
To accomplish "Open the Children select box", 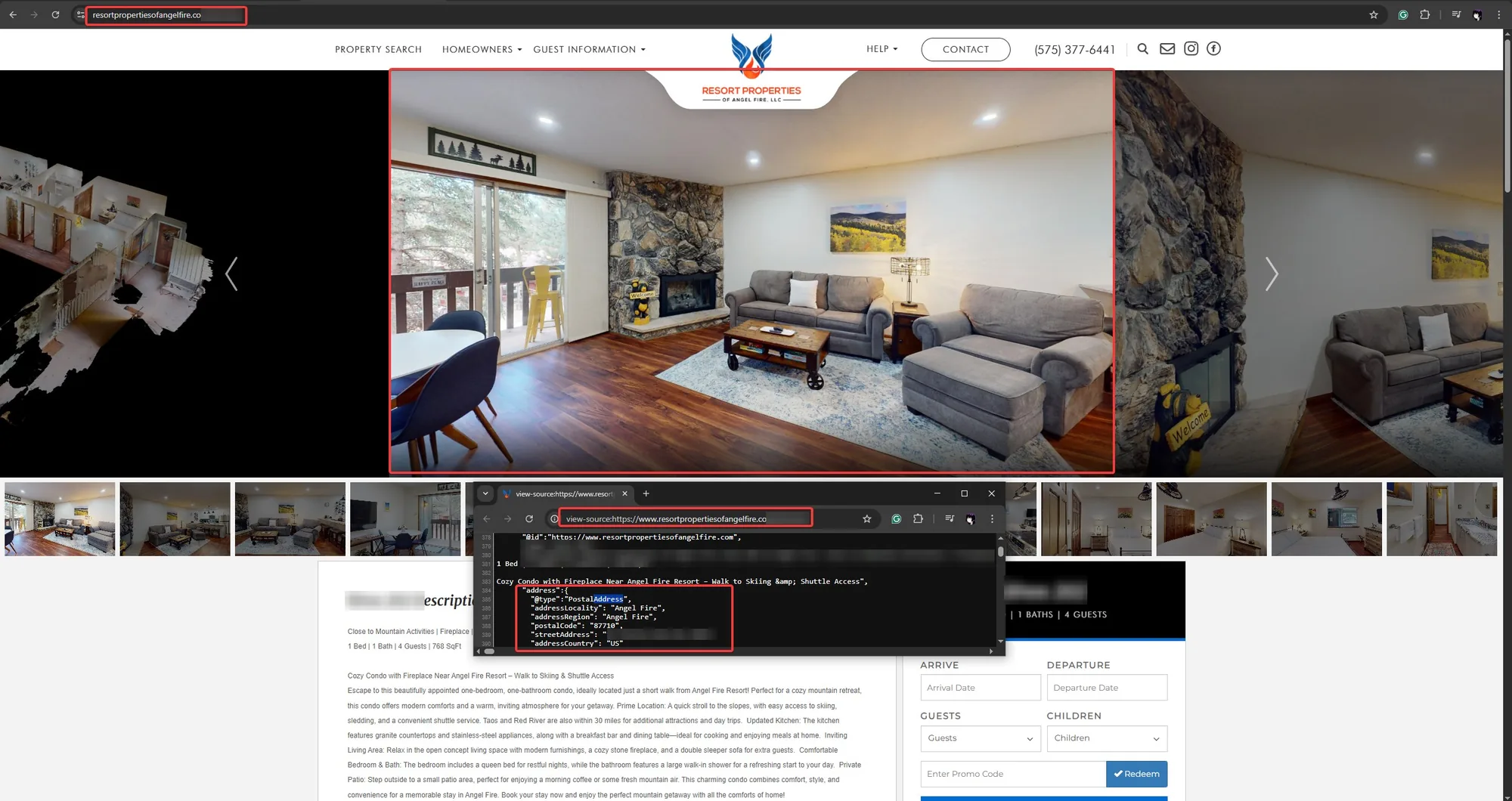I will (x=1107, y=738).
